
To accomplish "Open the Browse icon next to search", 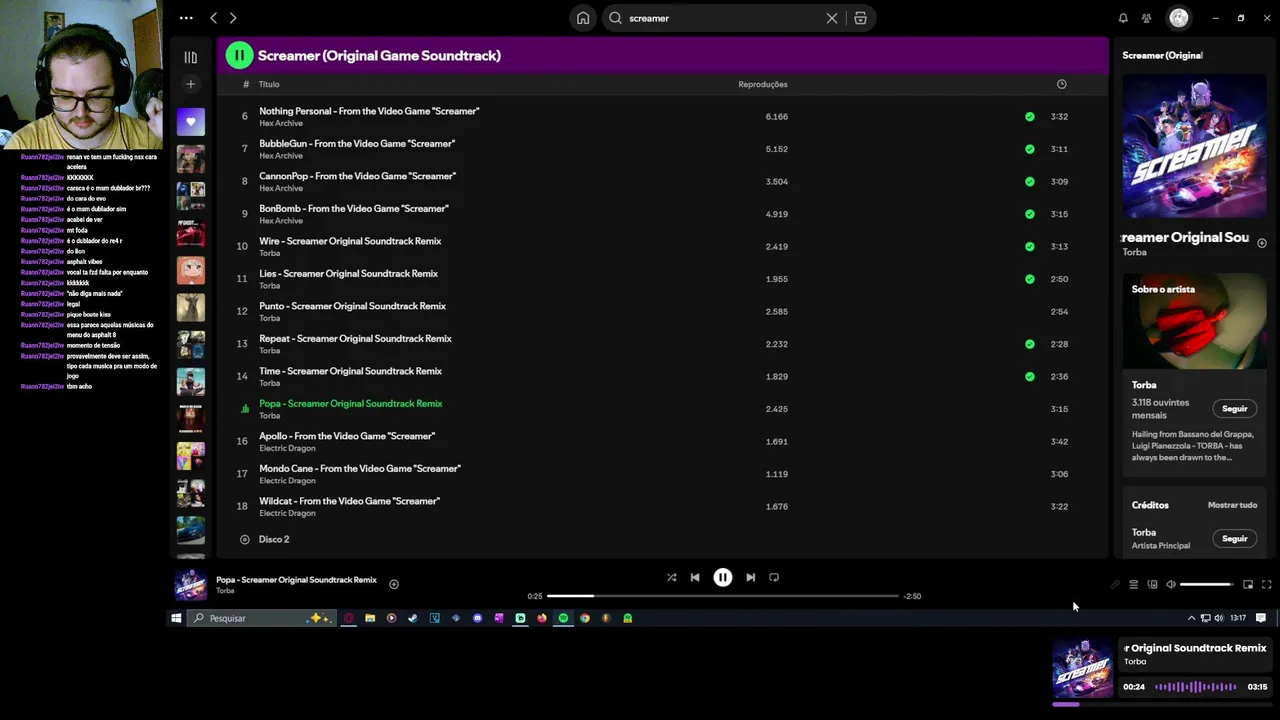I will (860, 18).
